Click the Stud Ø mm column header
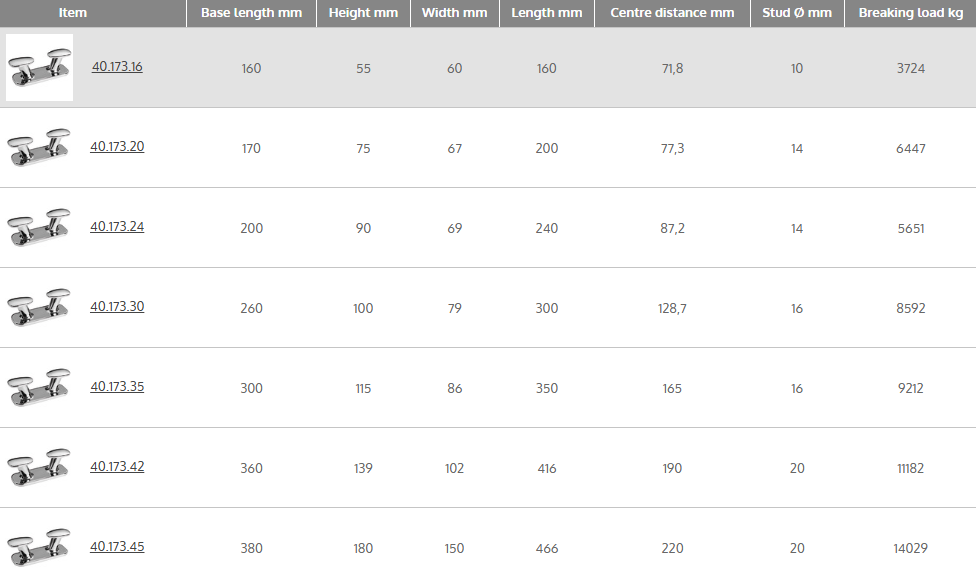The image size is (976, 577). coord(797,13)
